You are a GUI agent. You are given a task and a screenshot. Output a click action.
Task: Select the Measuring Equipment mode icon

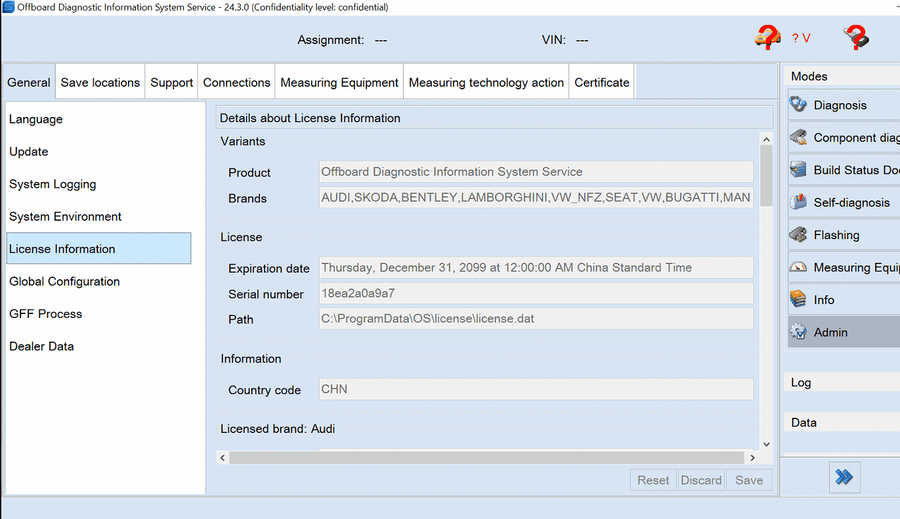(798, 268)
